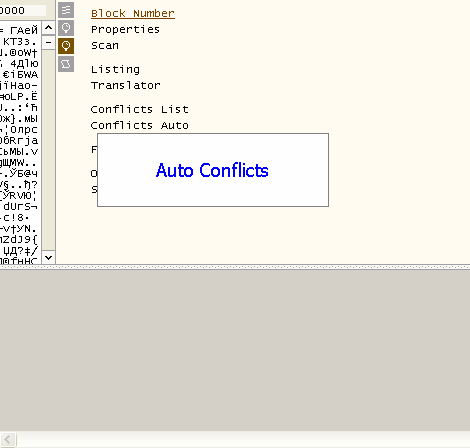Choose the Scan menu entry
Viewport: 470px width, 448px height.
pyautogui.click(x=105, y=46)
